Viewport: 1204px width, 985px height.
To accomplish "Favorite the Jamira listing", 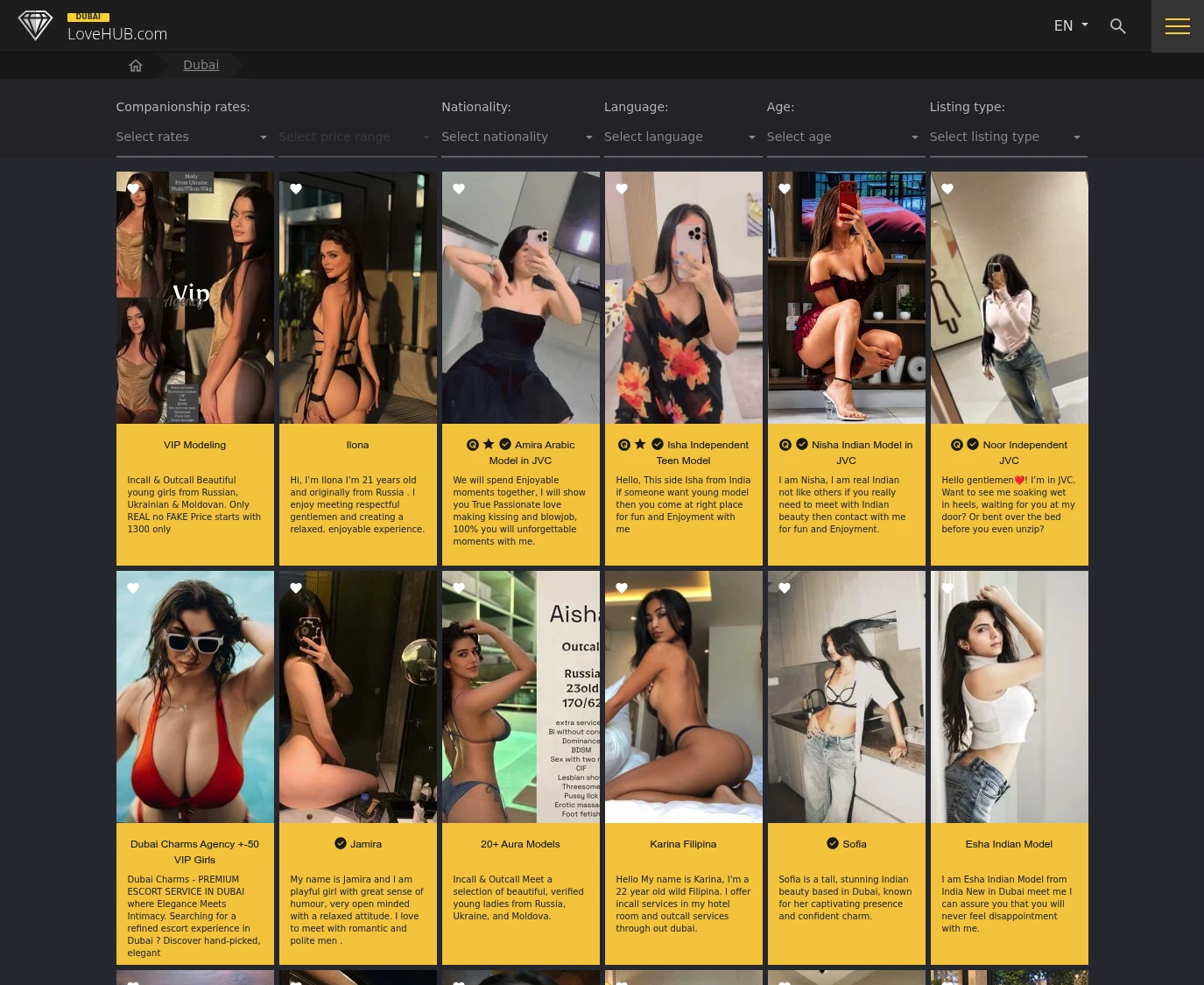I will click(x=296, y=588).
